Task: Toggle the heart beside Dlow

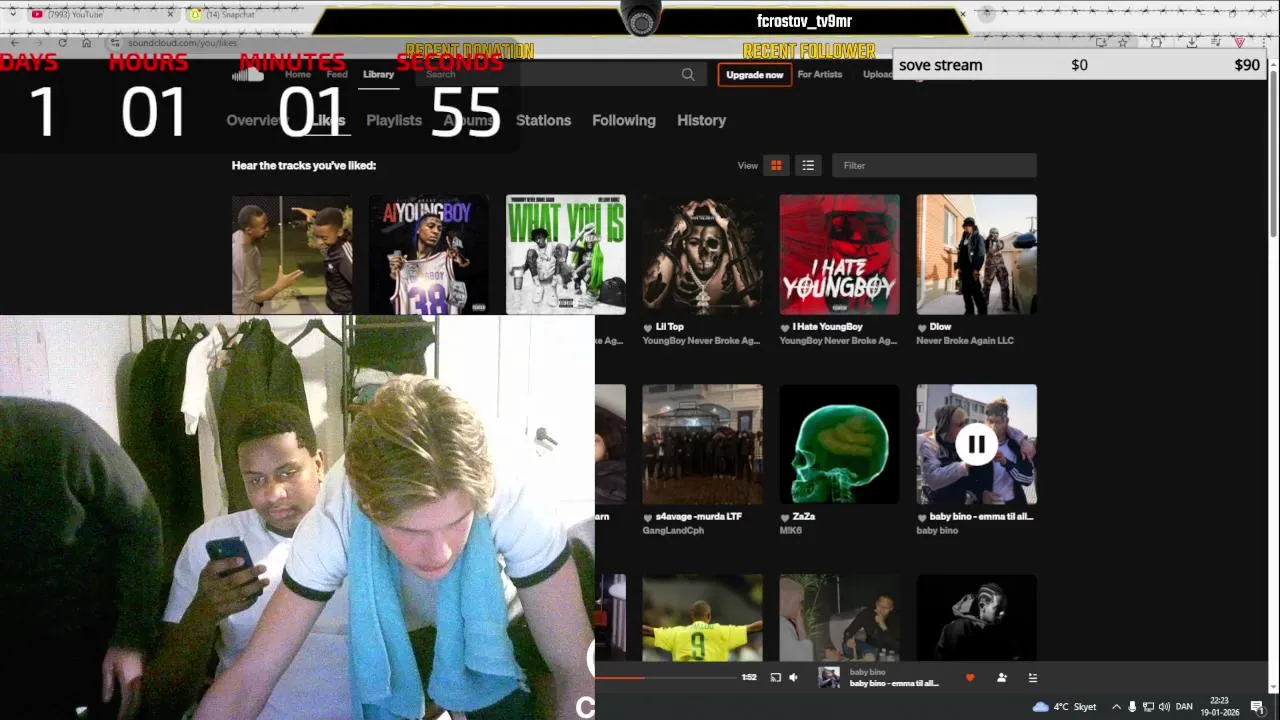Action: coord(922,327)
